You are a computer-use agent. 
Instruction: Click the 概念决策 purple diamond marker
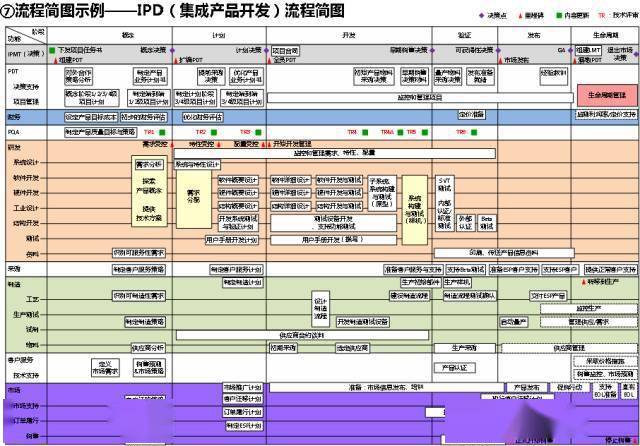pyautogui.click(x=172, y=50)
